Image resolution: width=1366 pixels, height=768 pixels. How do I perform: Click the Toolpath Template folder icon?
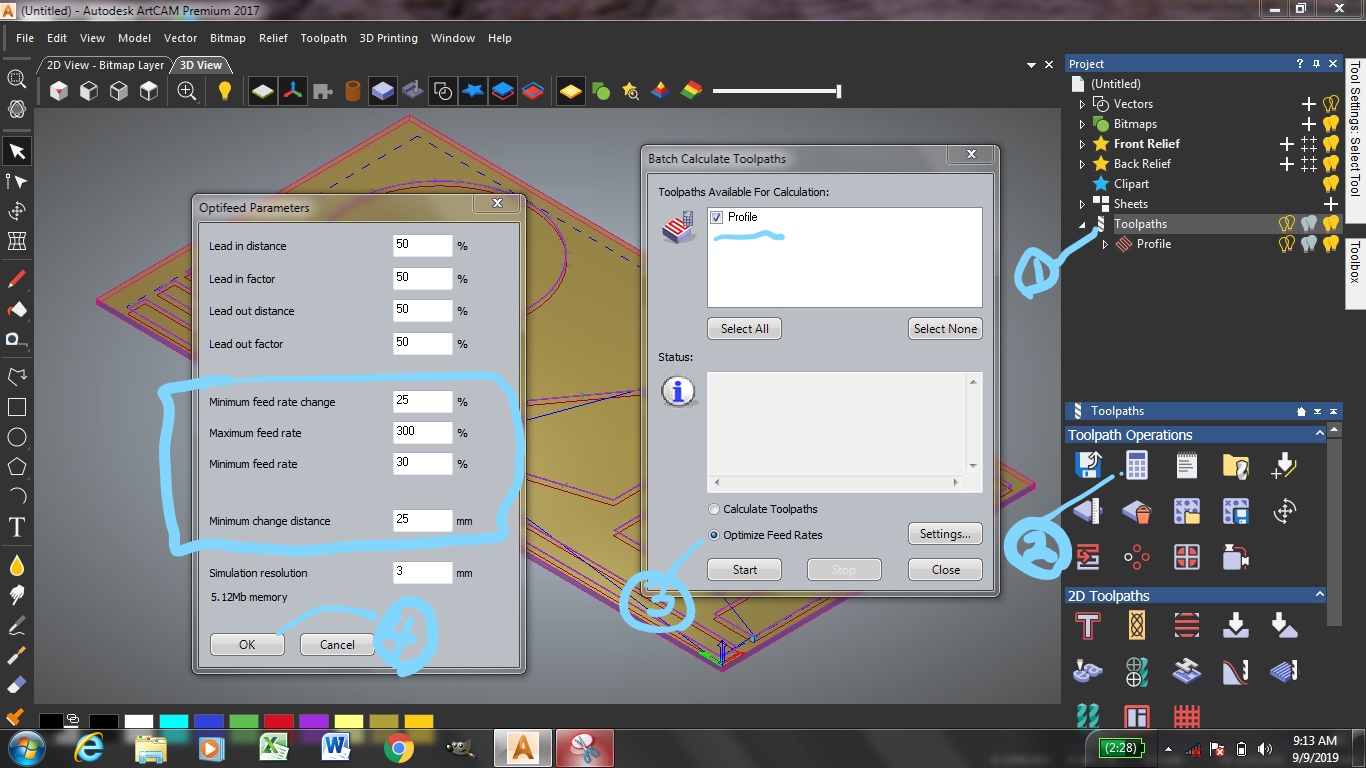tap(1236, 465)
